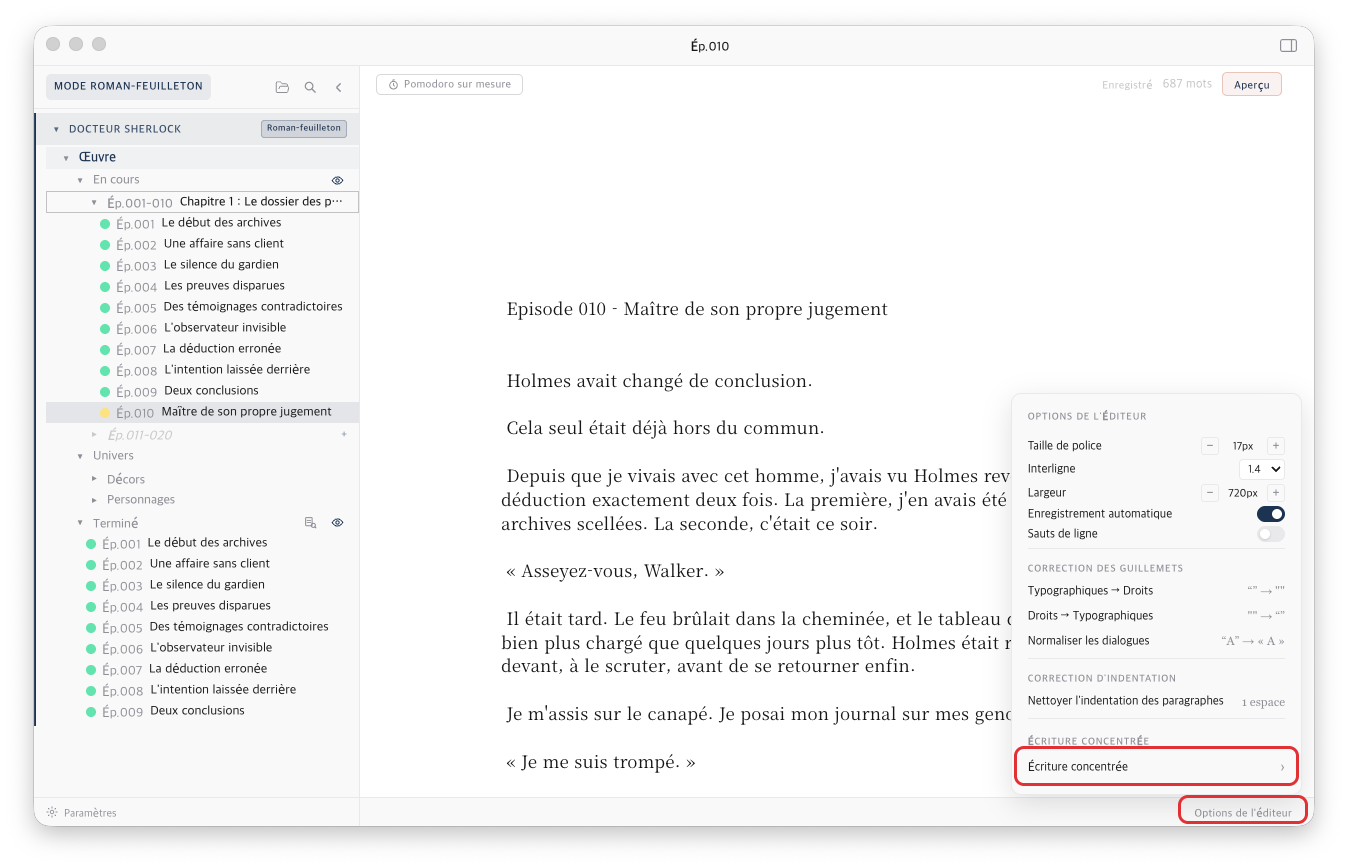Click the list icon beside Terminé
This screenshot has width=1348, height=868.
310,522
